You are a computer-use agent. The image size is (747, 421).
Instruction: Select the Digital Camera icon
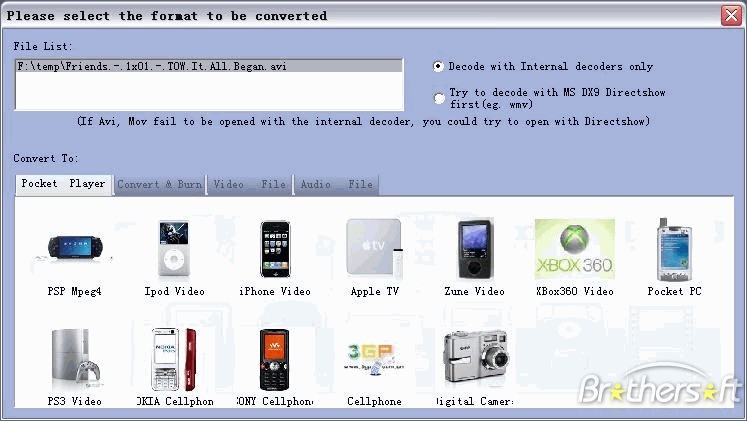[x=476, y=356]
